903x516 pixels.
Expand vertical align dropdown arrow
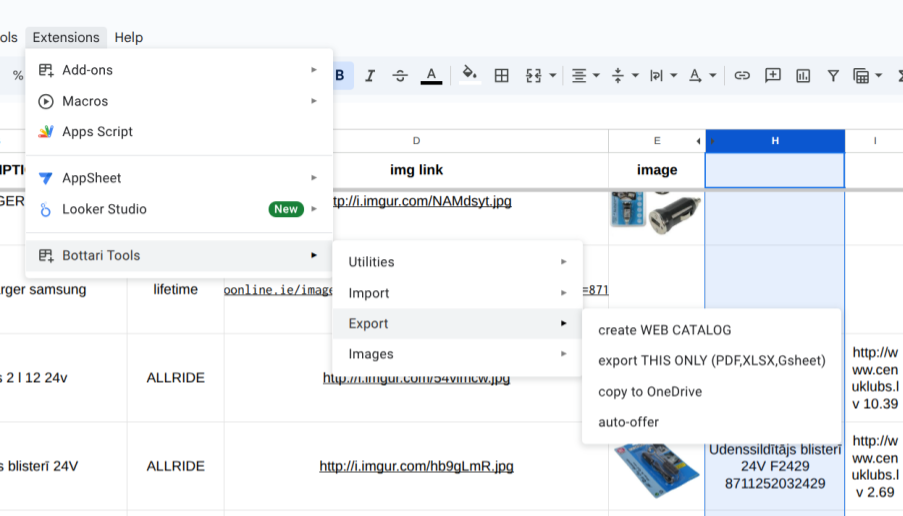[635, 75]
